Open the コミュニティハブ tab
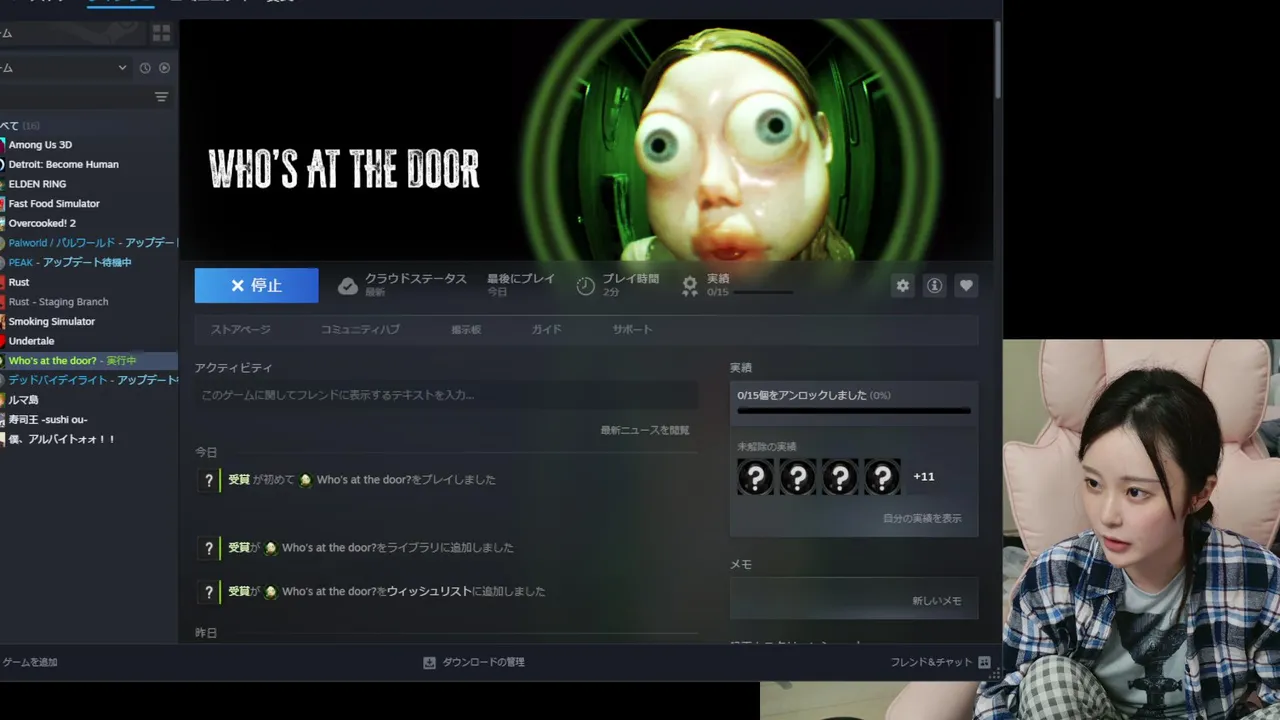Viewport: 1280px width, 720px height. (360, 329)
